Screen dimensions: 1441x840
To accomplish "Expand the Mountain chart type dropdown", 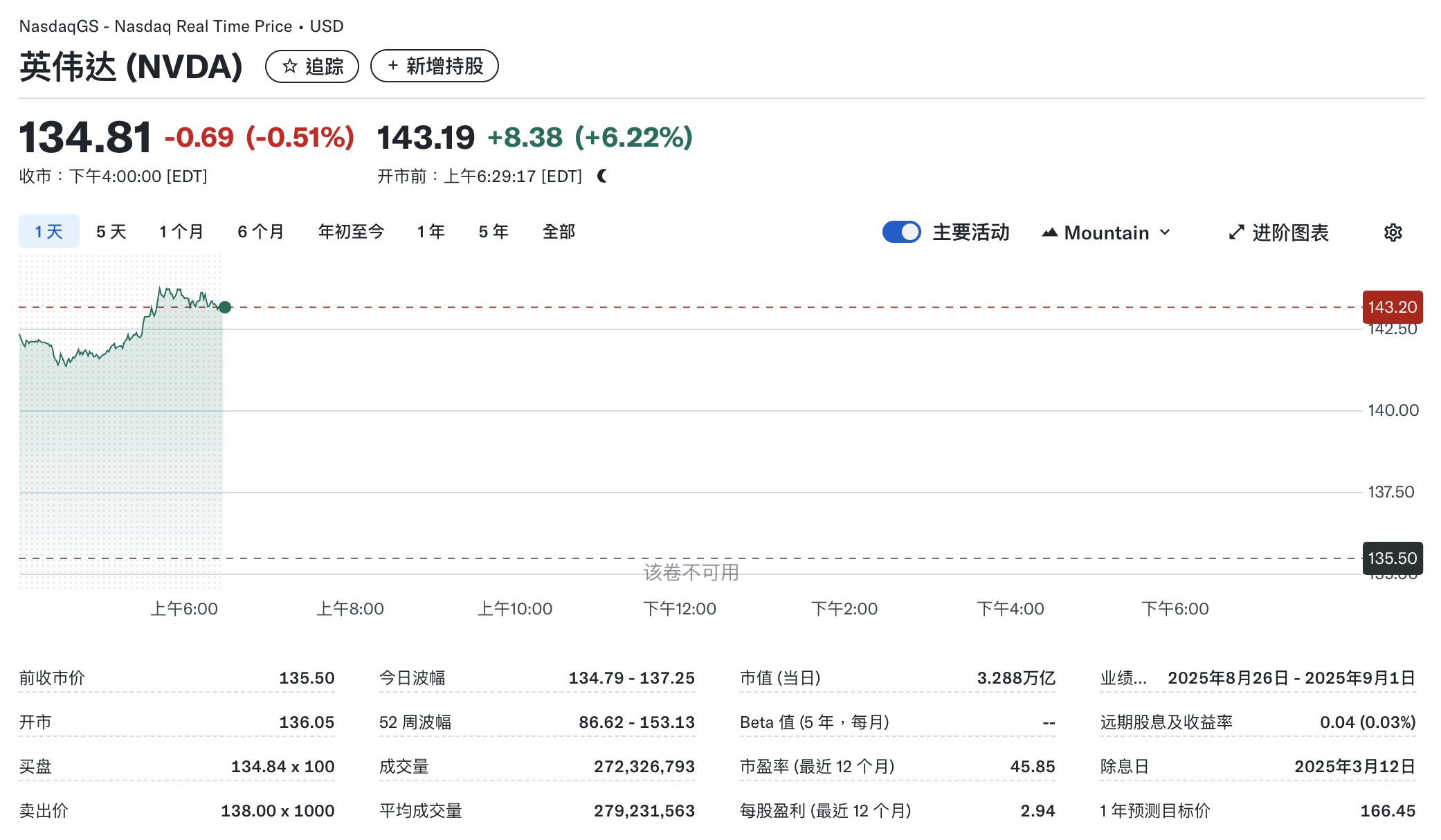I will [x=1106, y=232].
